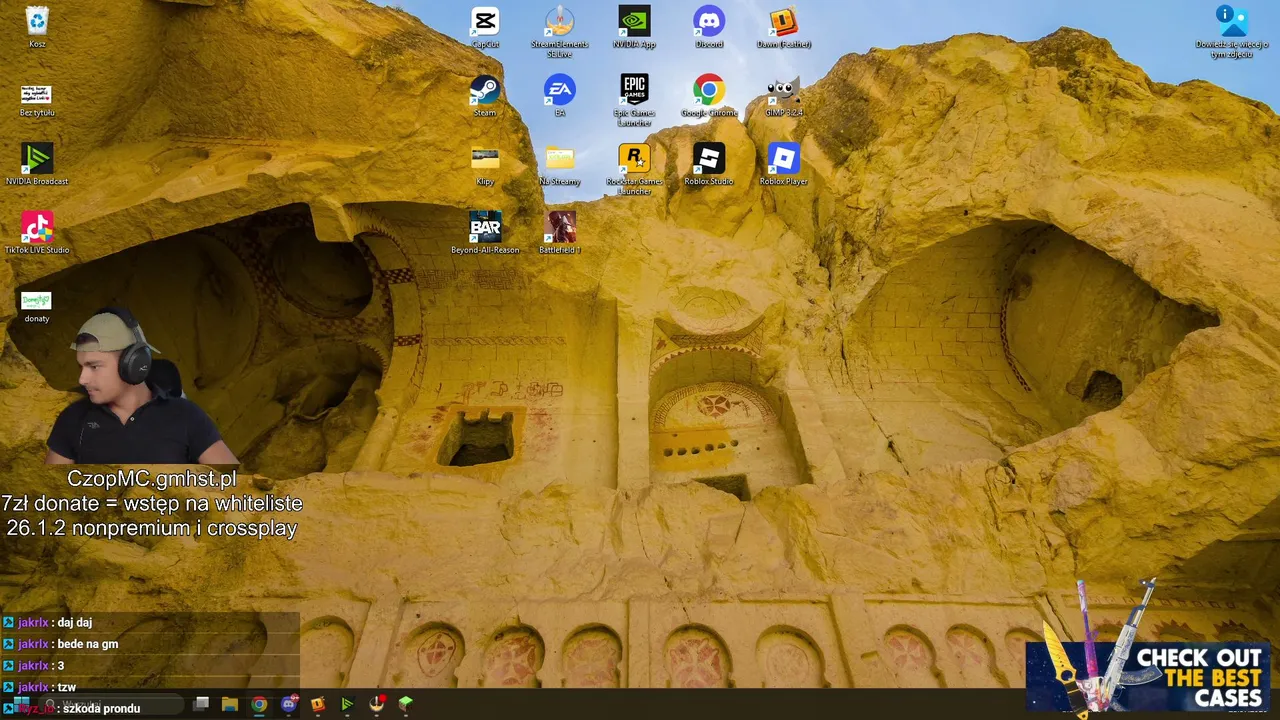
Task: Click the taskbar search box
Action: coord(110,704)
